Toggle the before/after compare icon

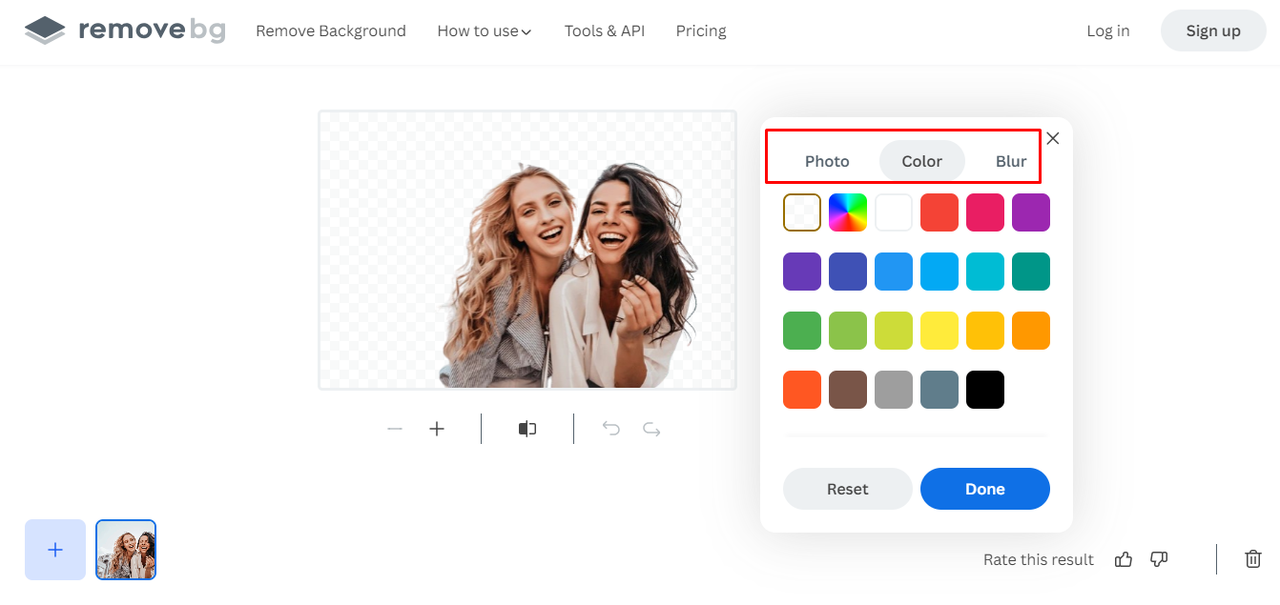point(527,429)
